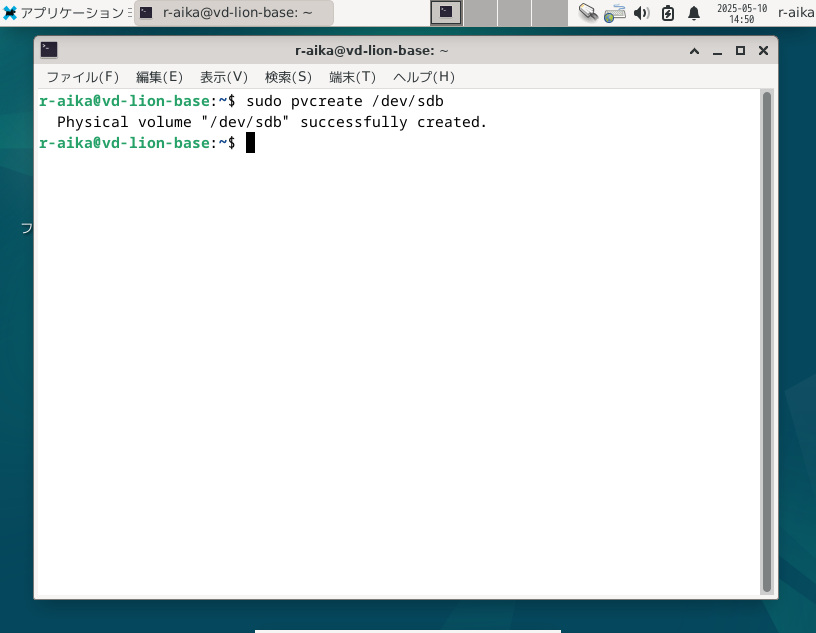This screenshot has width=816, height=633.
Task: Open the removable drive tray icon
Action: [x=588, y=12]
